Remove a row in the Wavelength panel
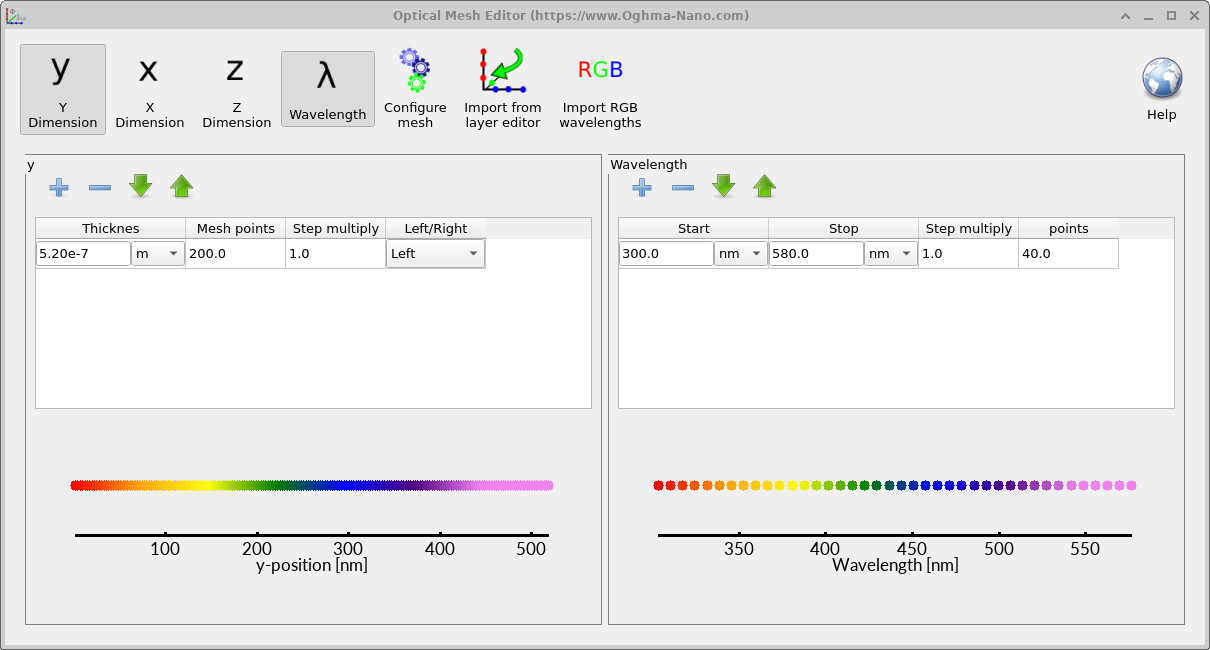 (683, 187)
